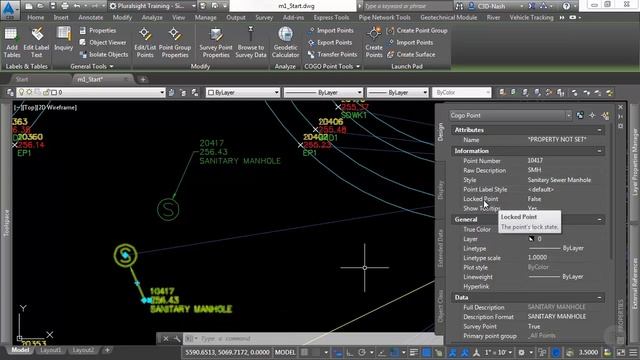Toggle polar tracking in status bar
This screenshot has width=640, height=360.
pos(362,352)
